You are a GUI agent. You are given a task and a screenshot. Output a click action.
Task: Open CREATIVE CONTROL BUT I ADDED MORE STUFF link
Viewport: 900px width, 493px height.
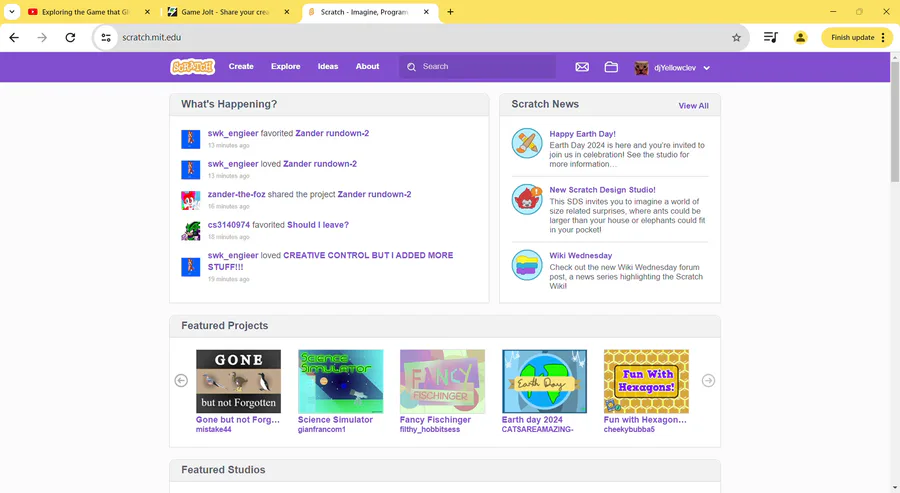(331, 261)
